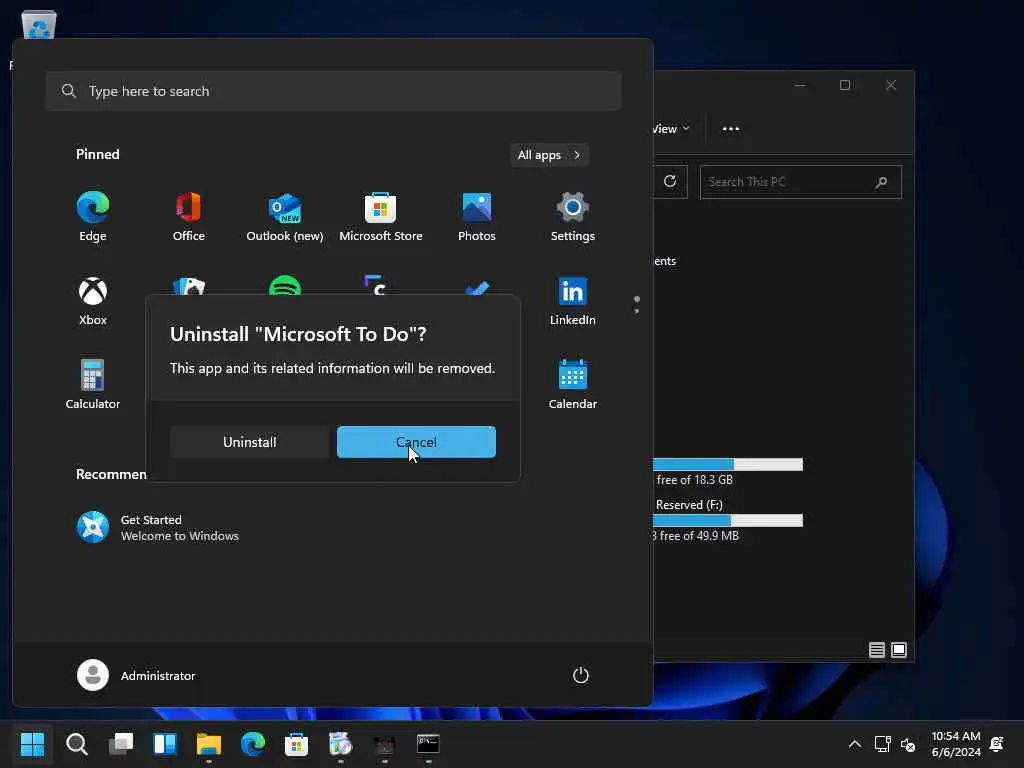Screen dimensions: 1024x768
Task: Click Search This PC field
Action: pyautogui.click(x=801, y=182)
